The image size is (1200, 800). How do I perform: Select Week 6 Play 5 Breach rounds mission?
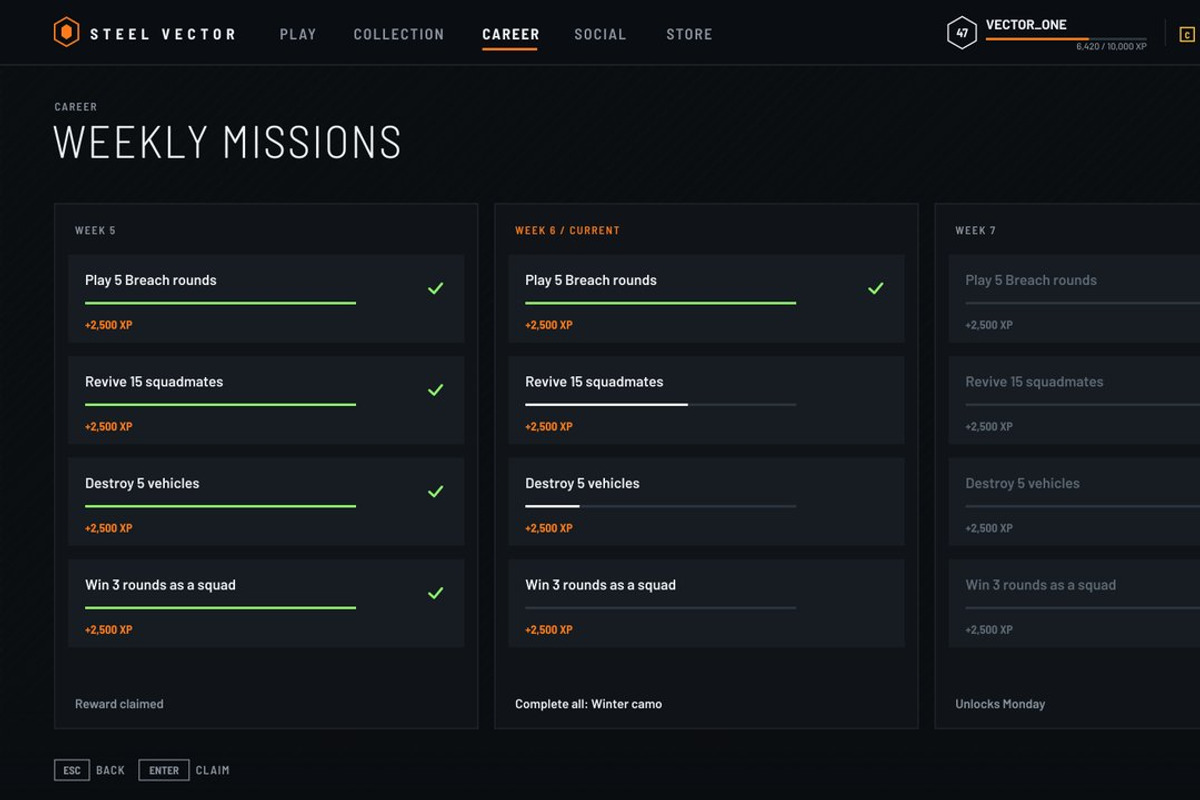pyautogui.click(x=706, y=298)
